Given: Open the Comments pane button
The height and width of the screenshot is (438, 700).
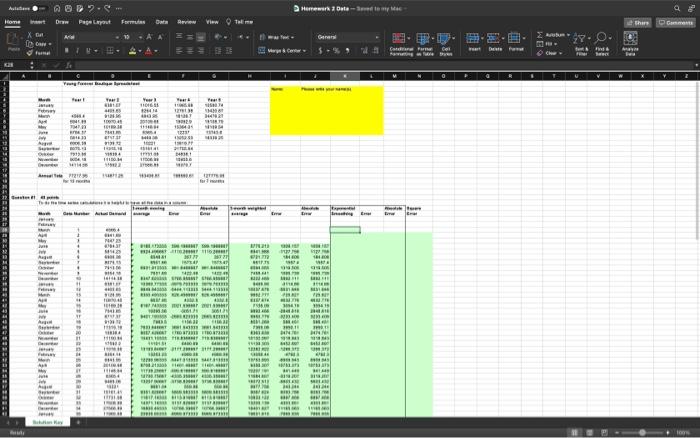Looking at the screenshot, I should tap(676, 23).
